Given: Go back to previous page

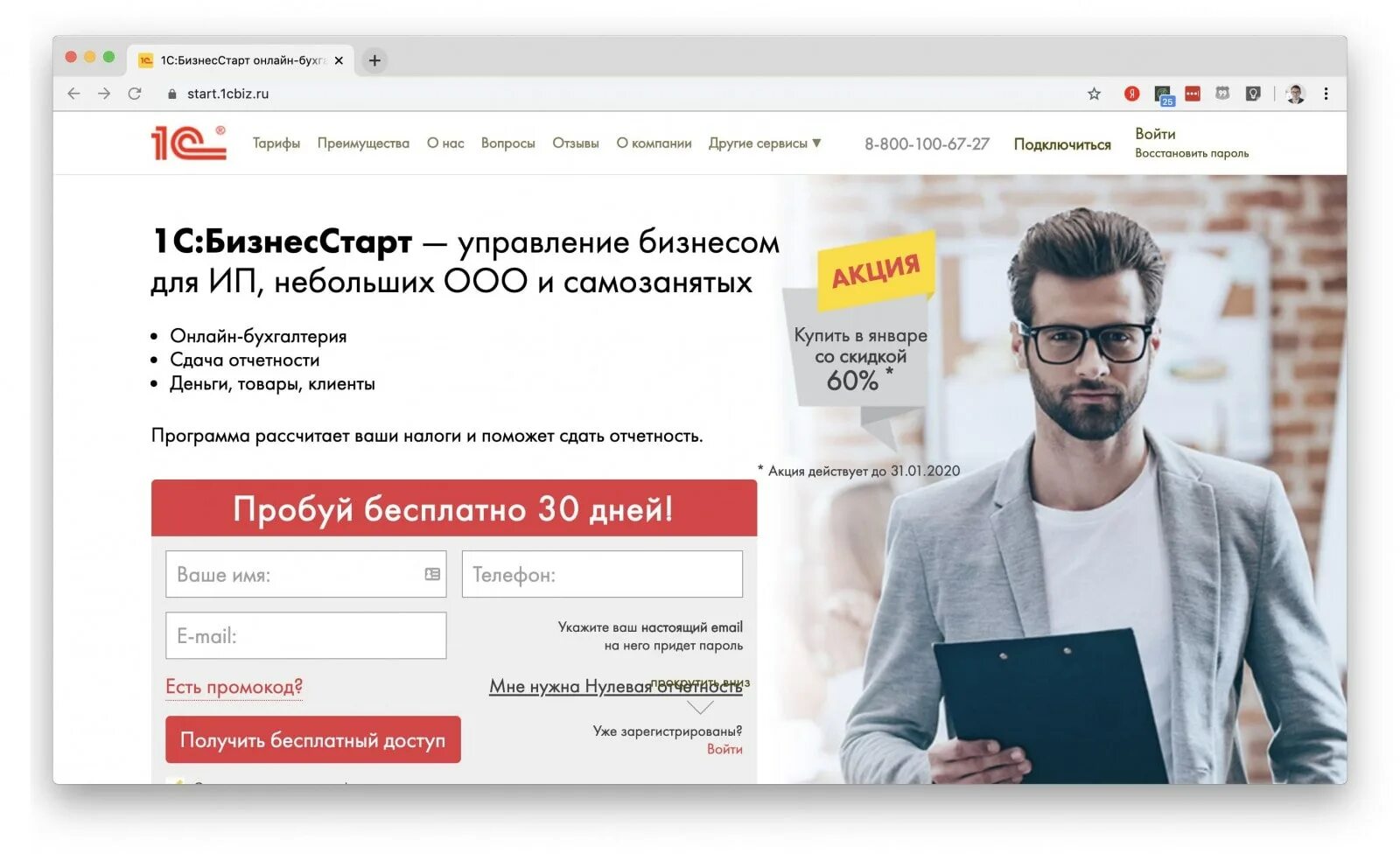Looking at the screenshot, I should [x=73, y=94].
